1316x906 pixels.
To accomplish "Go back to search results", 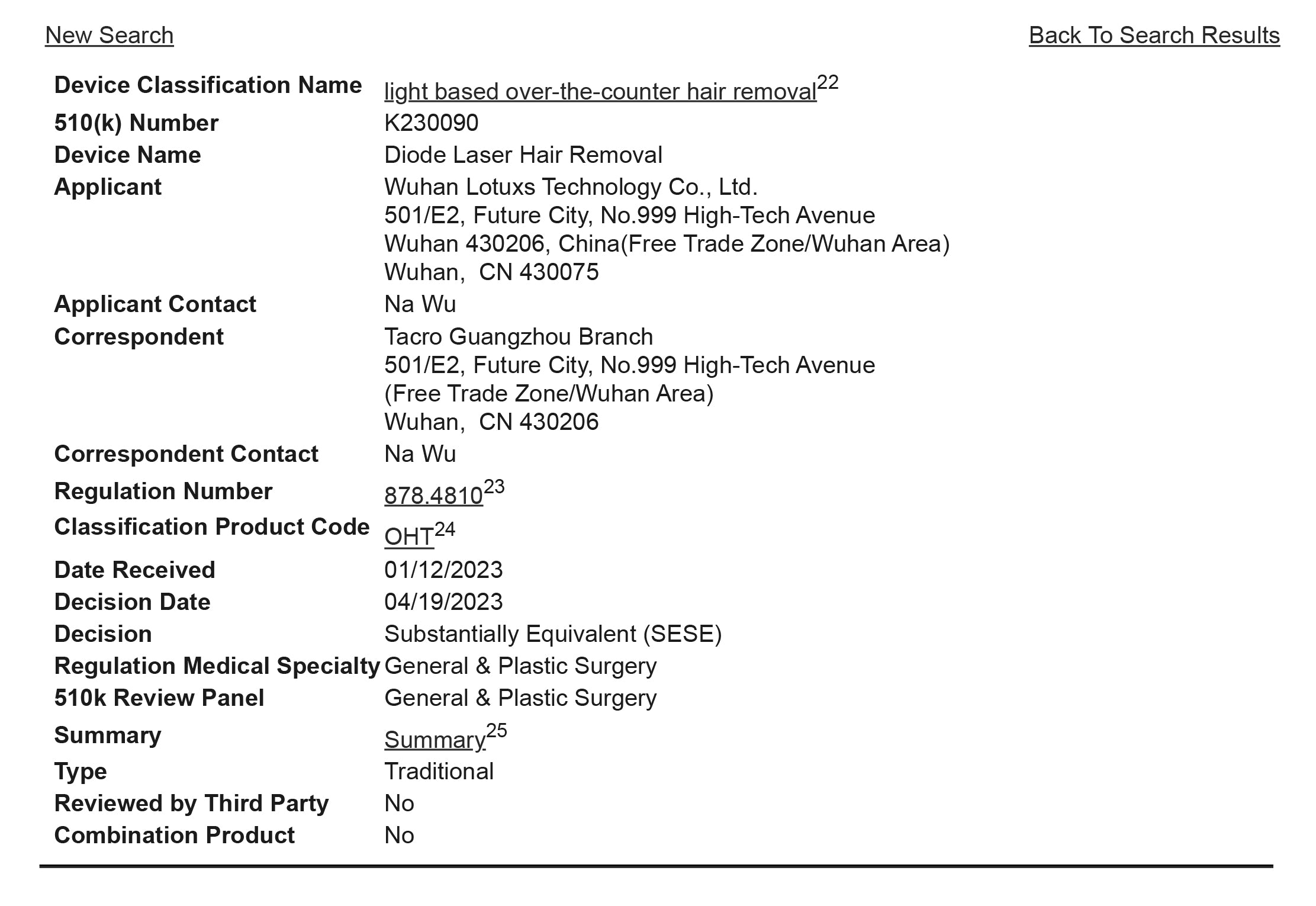I will tap(1154, 36).
